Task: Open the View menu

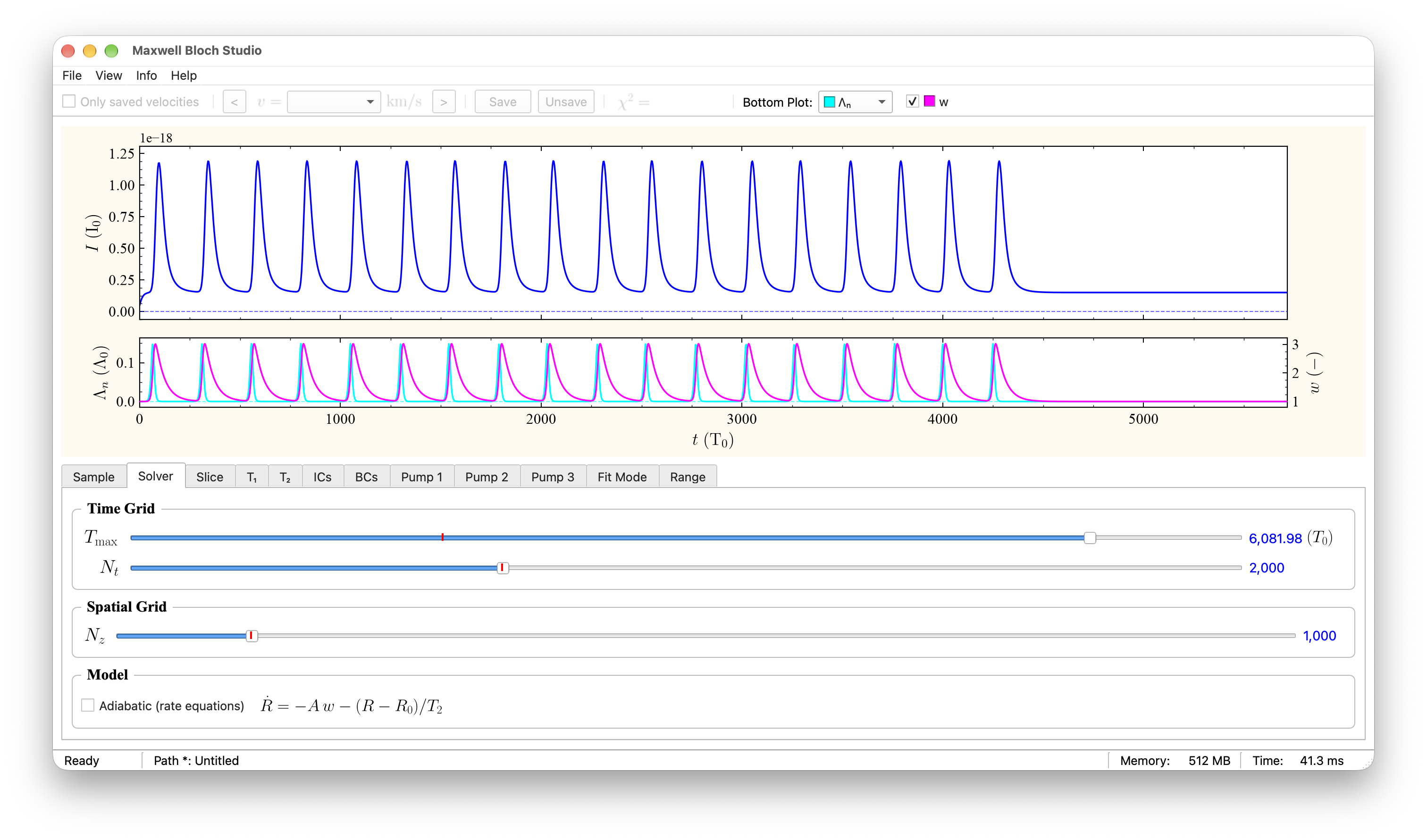Action: 109,76
